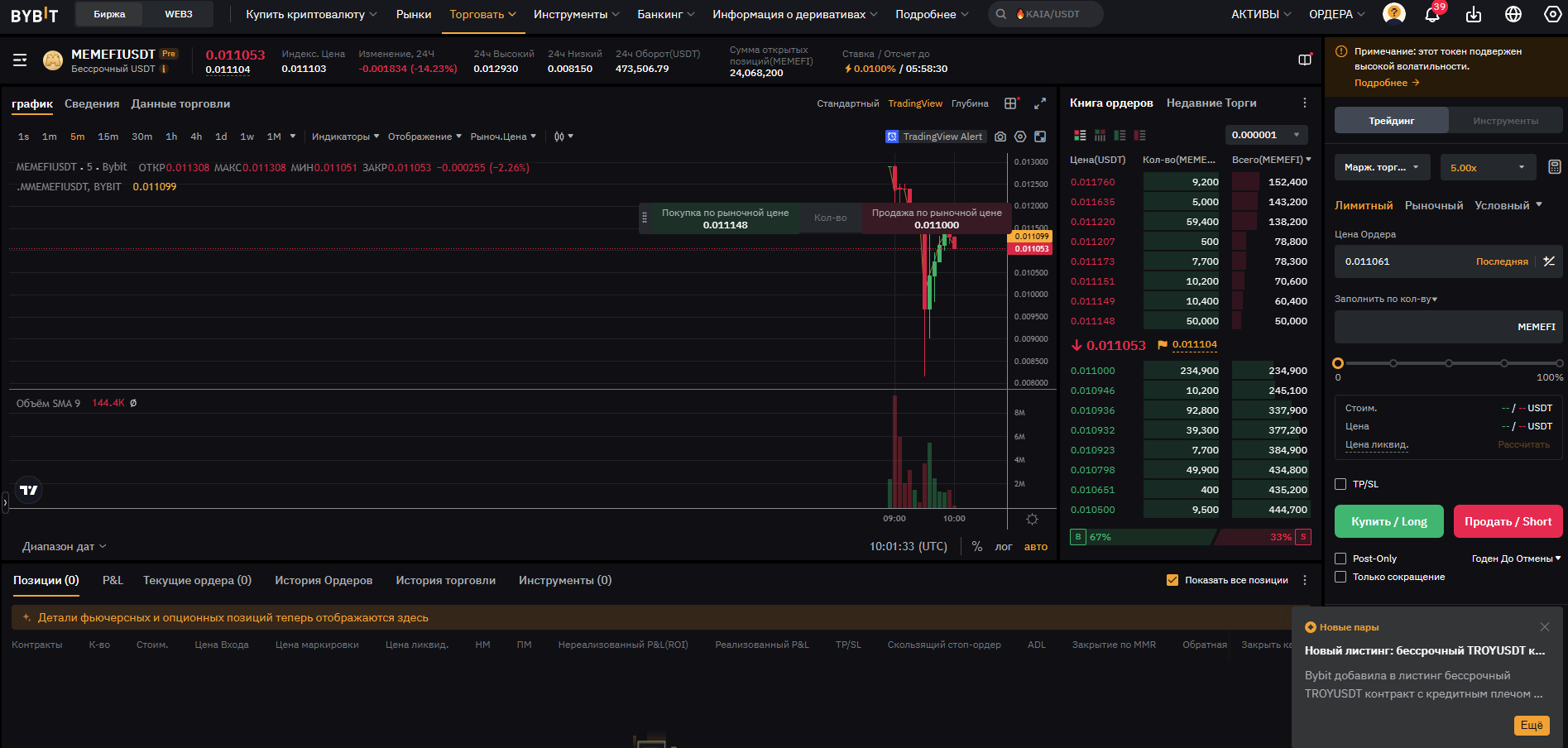This screenshot has width=1568, height=748.
Task: Open the 5.00x leverage dropdown
Action: (1488, 167)
